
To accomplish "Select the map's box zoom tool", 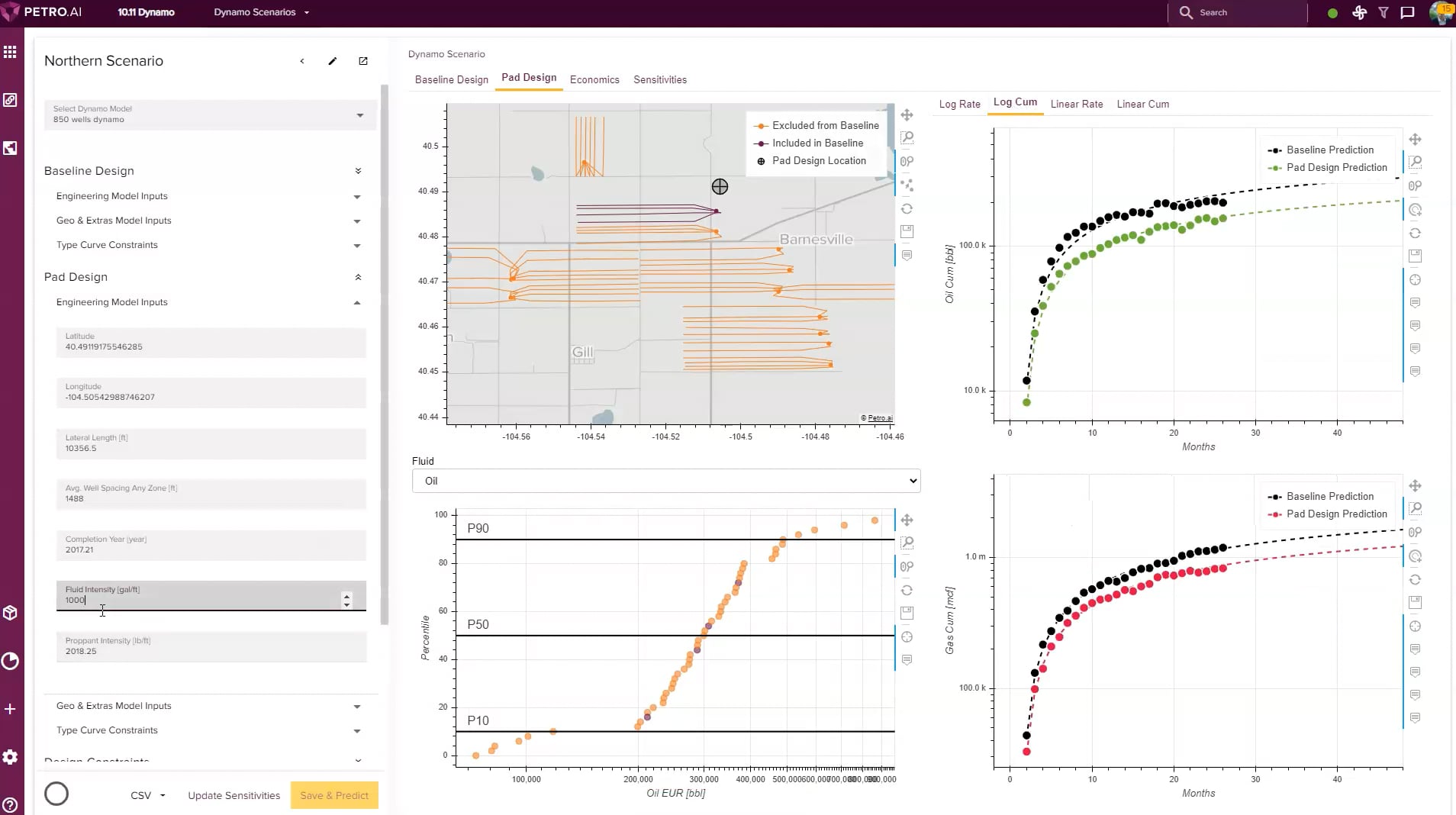I will pos(907,138).
